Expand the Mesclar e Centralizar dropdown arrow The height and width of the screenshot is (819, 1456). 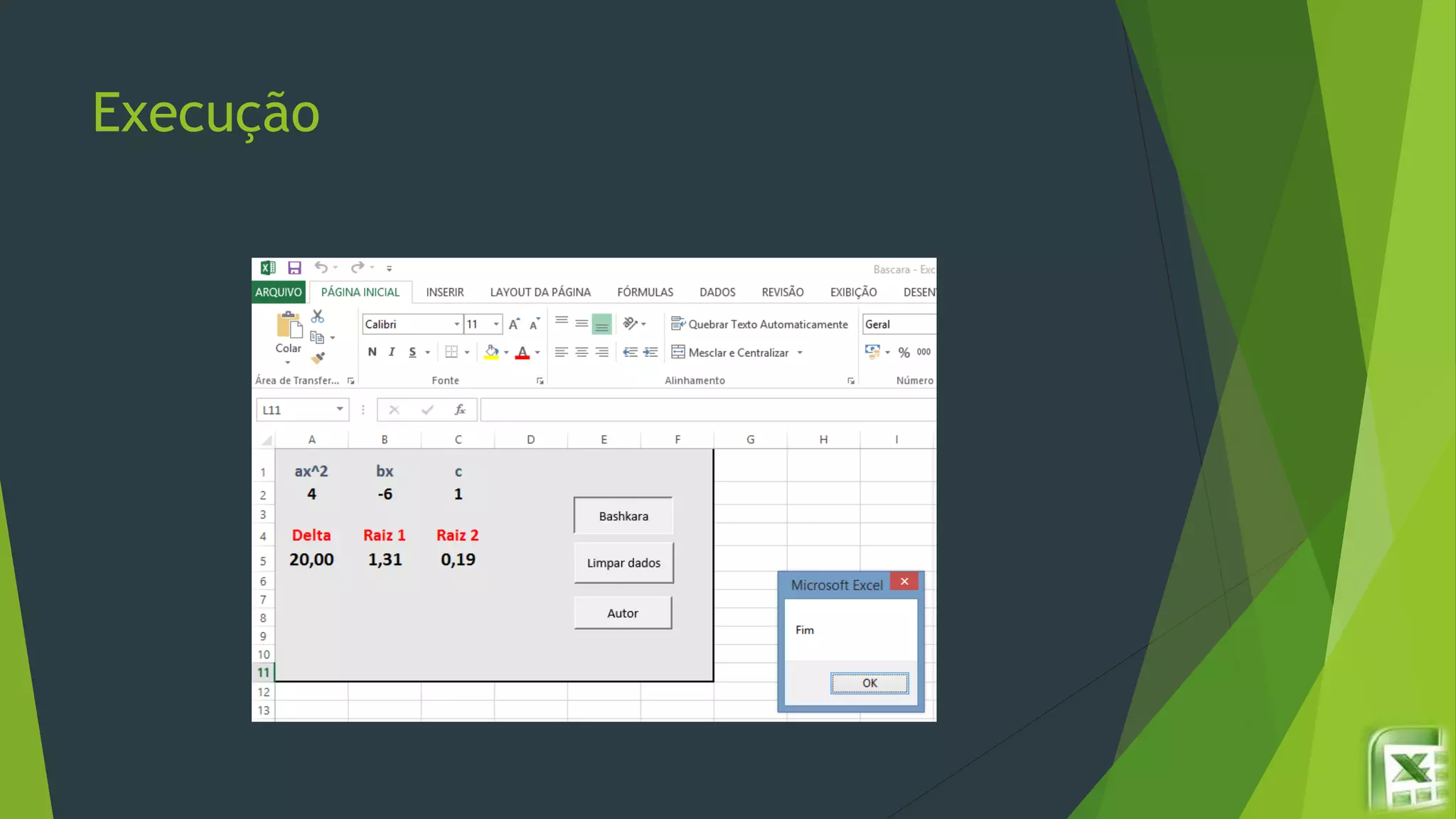[x=800, y=353]
